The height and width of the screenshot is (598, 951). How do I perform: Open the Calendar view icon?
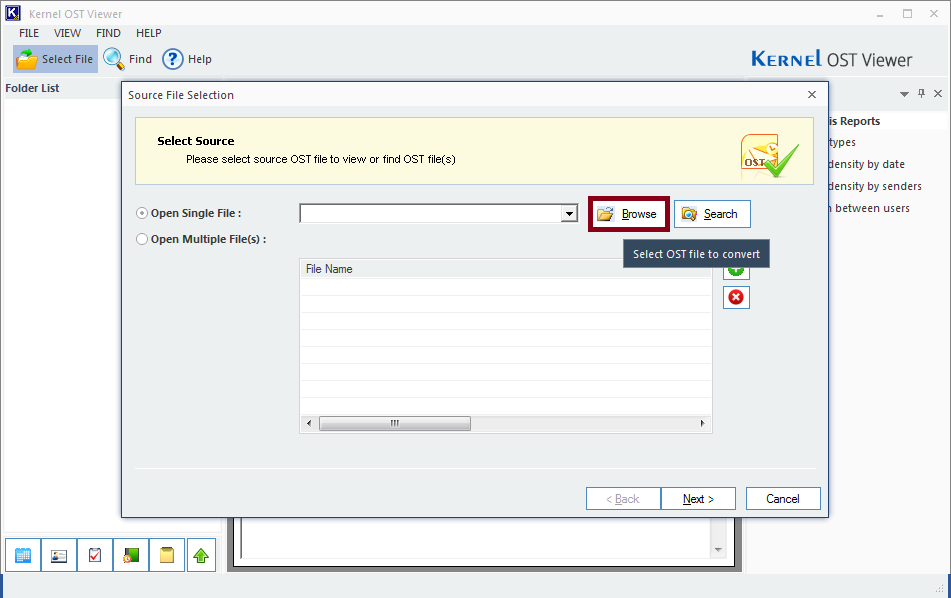23,555
